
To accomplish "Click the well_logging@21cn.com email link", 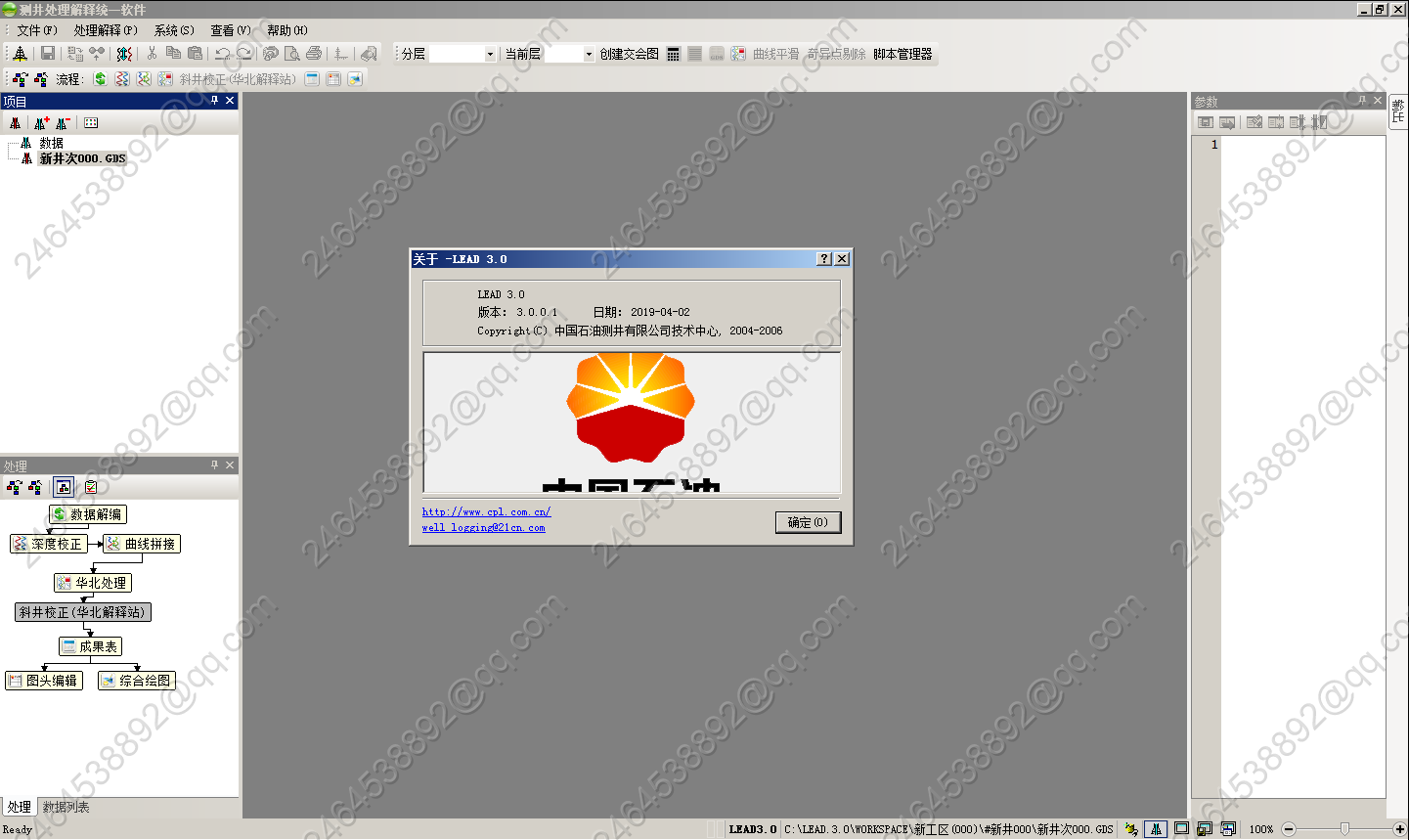I will tap(483, 528).
